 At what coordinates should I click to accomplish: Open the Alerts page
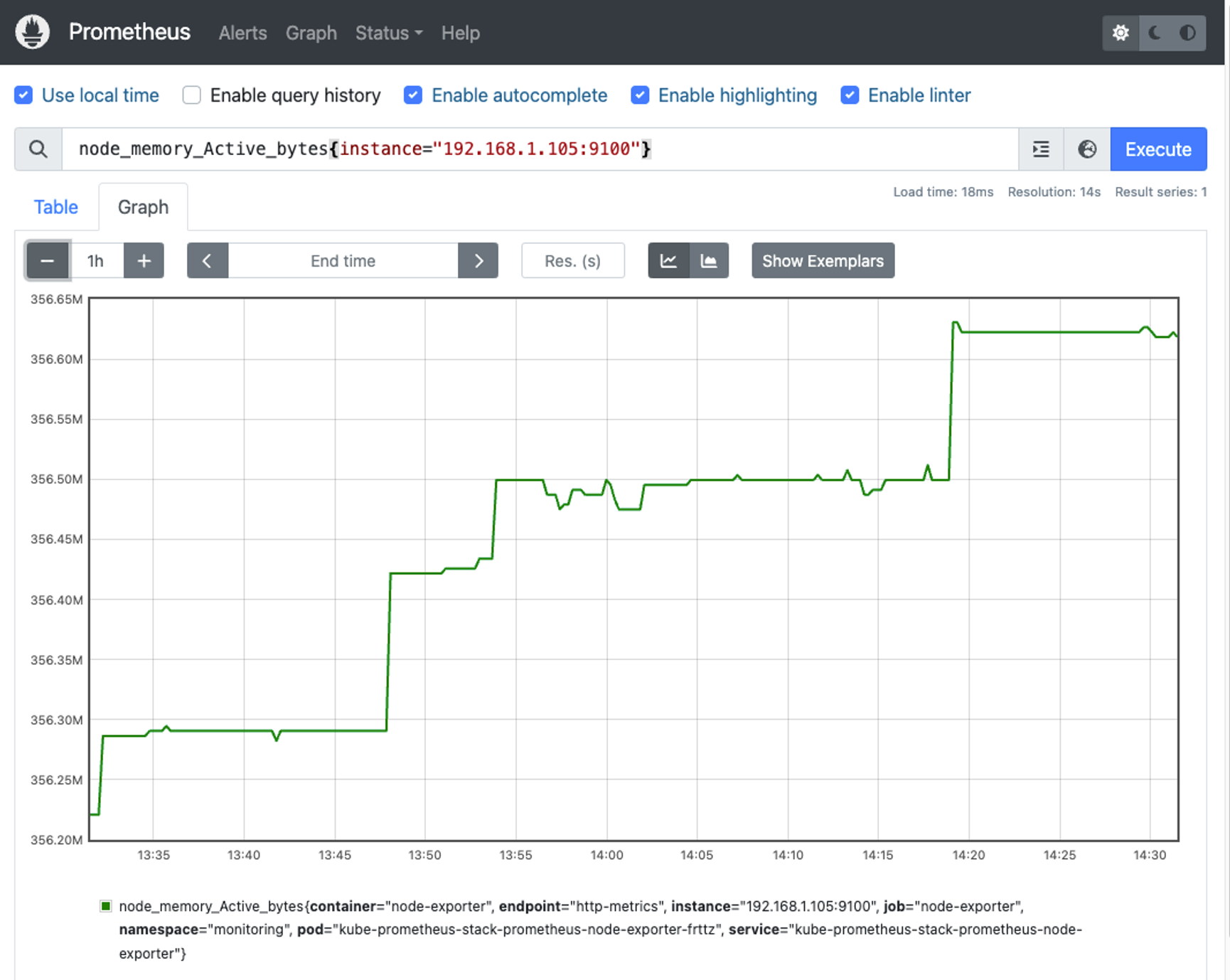coord(242,33)
